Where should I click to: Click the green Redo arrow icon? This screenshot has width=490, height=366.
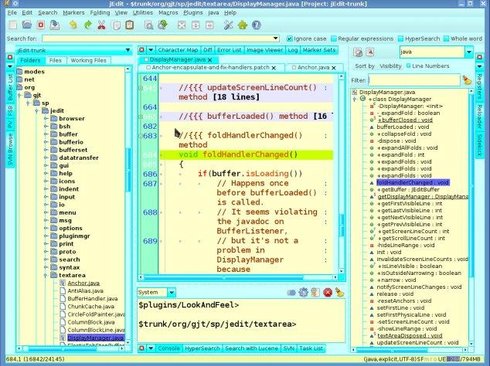[x=88, y=25]
